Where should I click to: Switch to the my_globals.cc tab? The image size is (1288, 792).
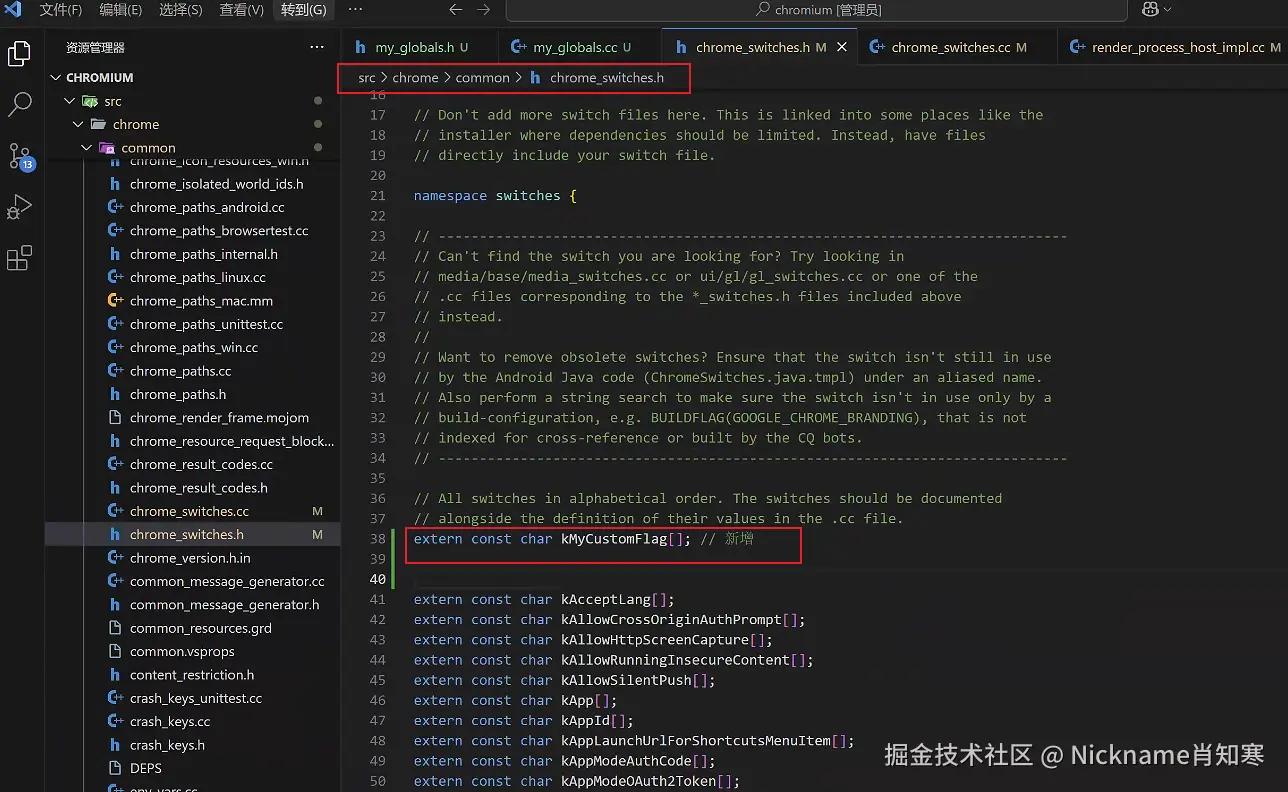click(x=579, y=47)
